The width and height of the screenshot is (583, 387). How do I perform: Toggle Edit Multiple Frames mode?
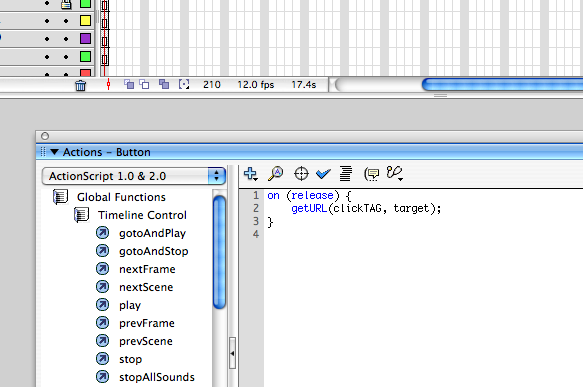pos(164,84)
